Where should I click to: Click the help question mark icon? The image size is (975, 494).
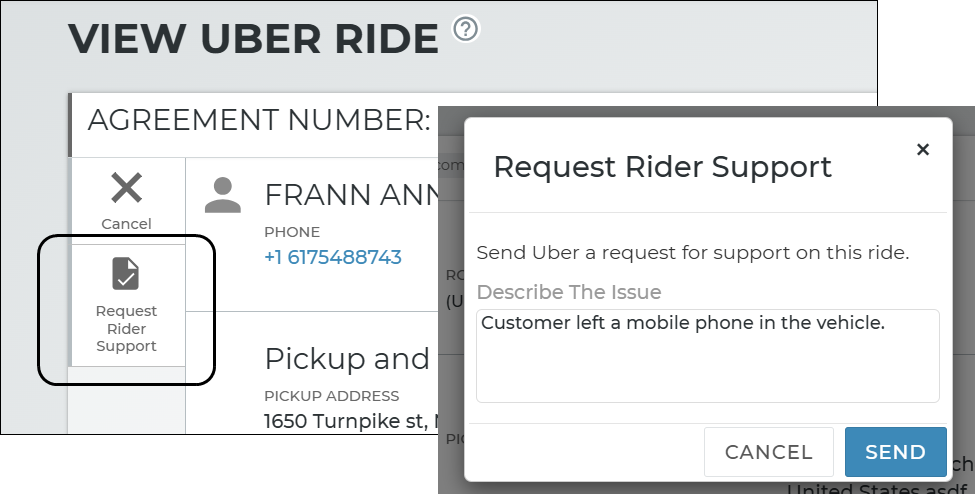point(466,30)
